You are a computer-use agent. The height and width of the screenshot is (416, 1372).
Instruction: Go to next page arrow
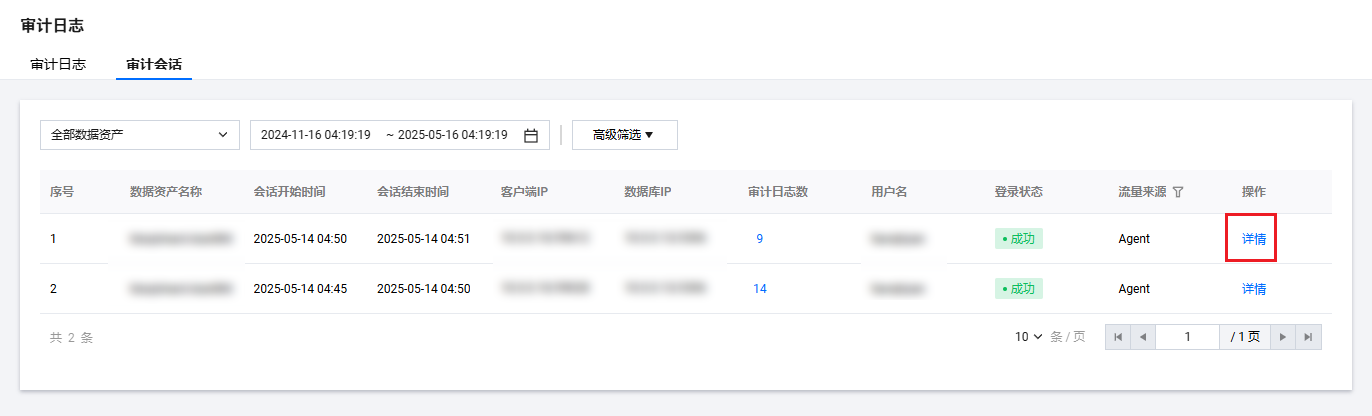point(1283,337)
